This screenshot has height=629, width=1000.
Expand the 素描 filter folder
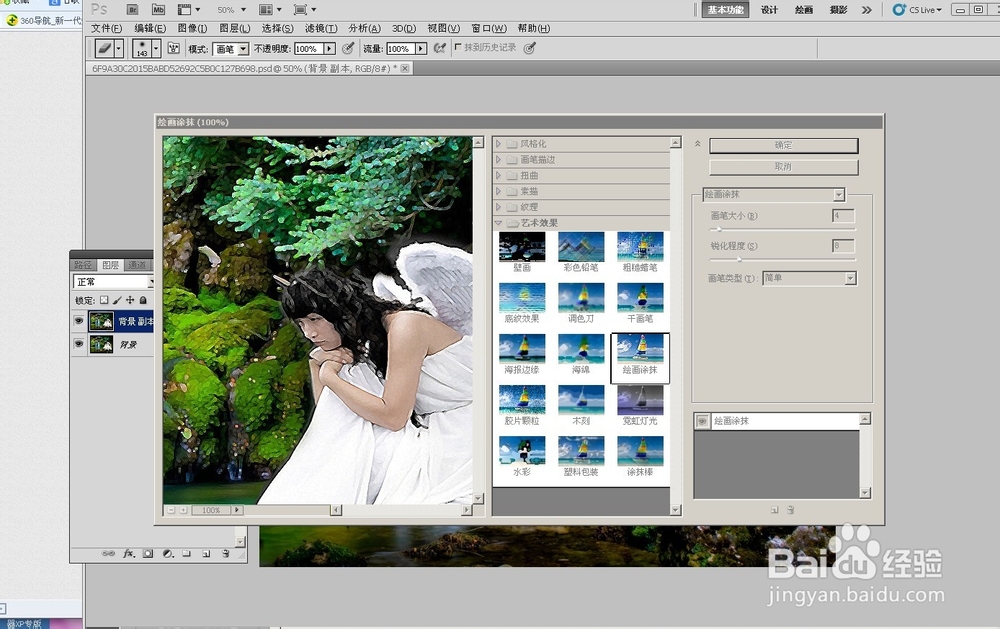[x=499, y=191]
